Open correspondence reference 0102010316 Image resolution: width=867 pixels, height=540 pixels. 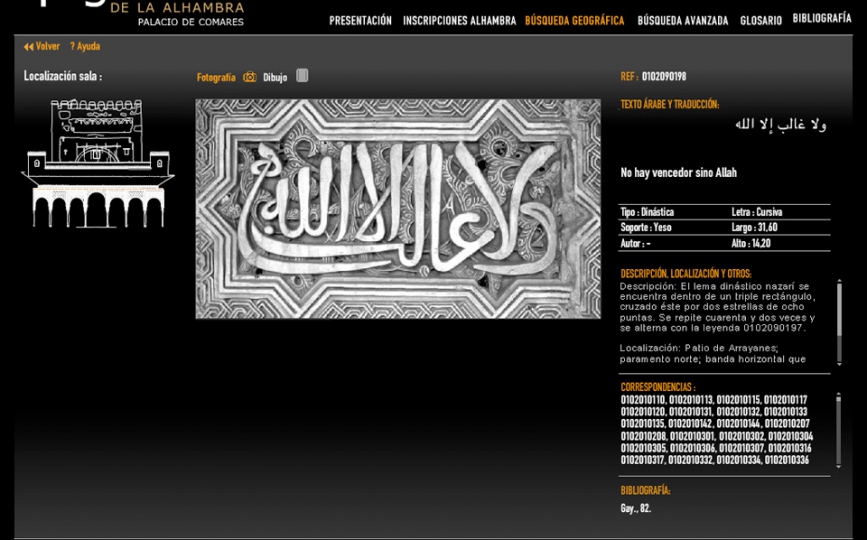click(x=790, y=448)
